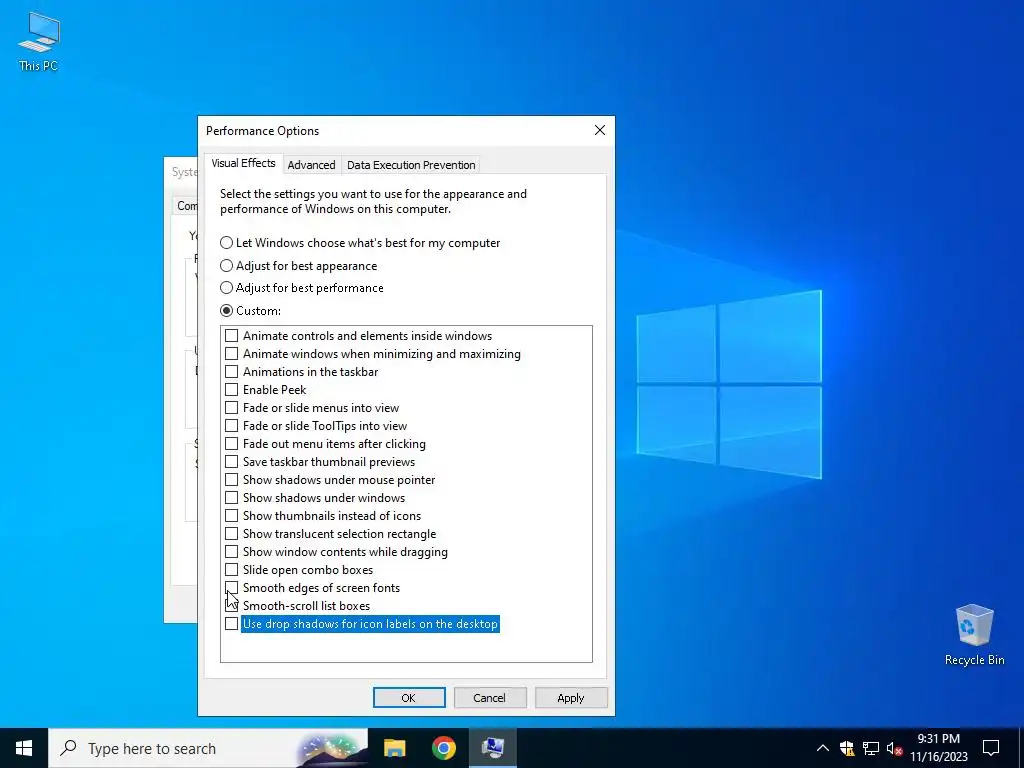Show hidden system tray icons
The width and height of the screenshot is (1024, 768).
823,748
